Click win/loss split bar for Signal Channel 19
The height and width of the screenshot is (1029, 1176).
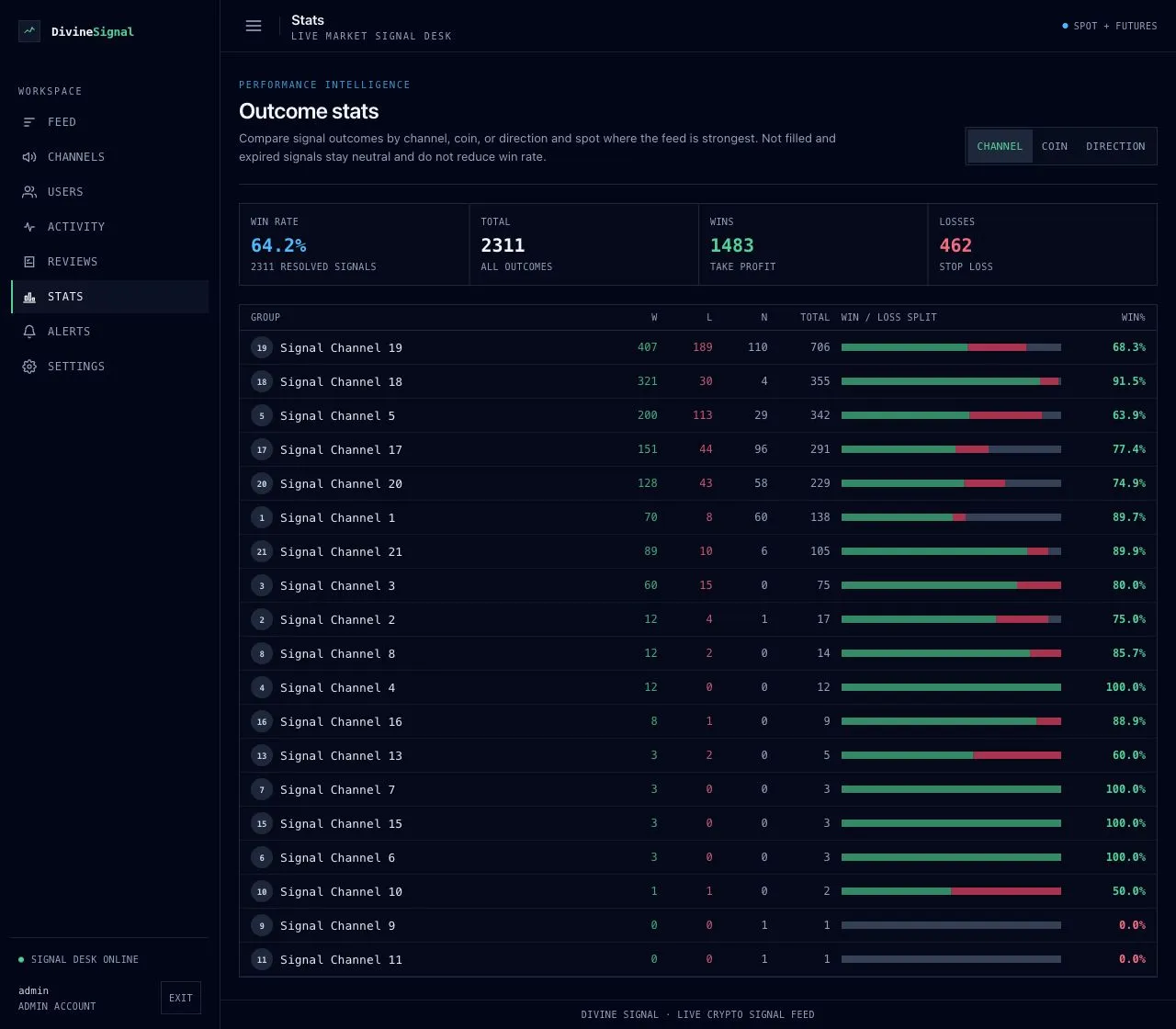[x=951, y=347]
